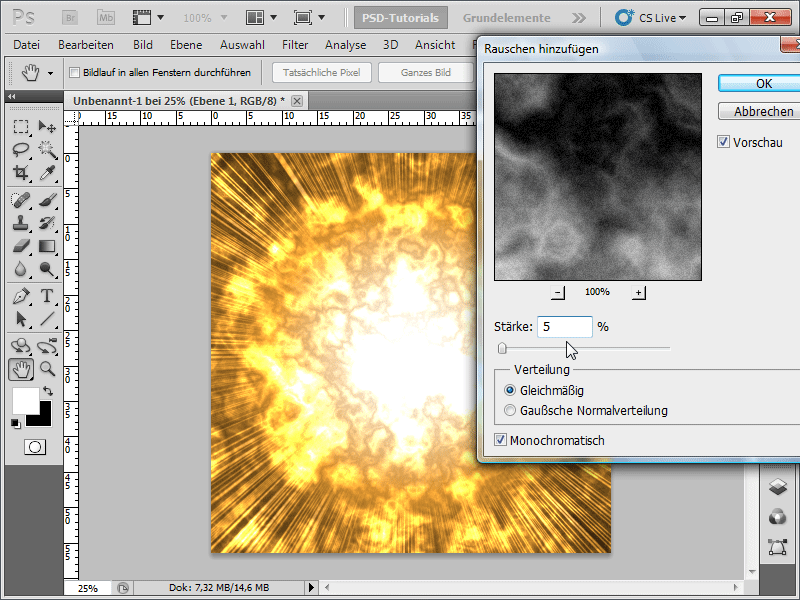The width and height of the screenshot is (800, 600).
Task: Click the Tatsächliche Pixel button
Action: point(321,72)
